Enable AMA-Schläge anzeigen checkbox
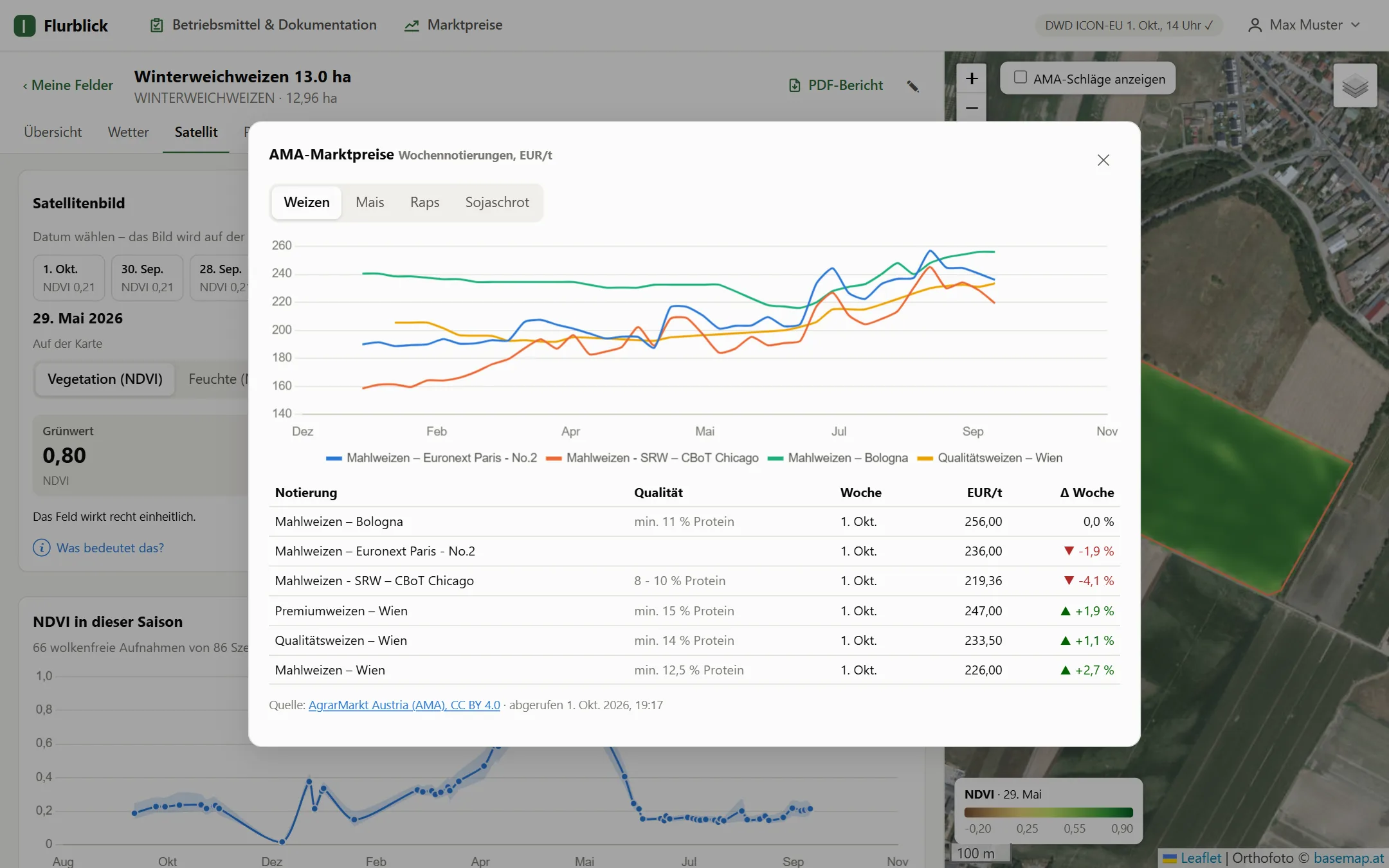 click(1021, 77)
